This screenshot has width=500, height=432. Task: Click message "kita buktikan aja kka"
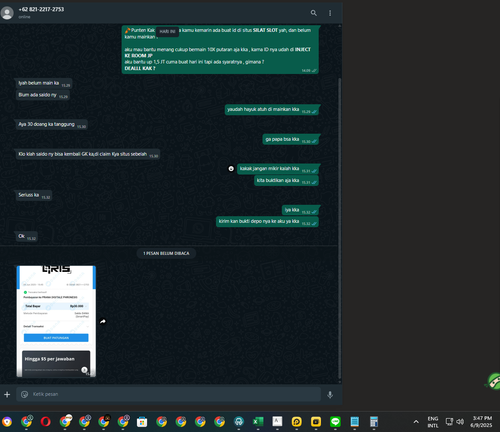point(286,181)
